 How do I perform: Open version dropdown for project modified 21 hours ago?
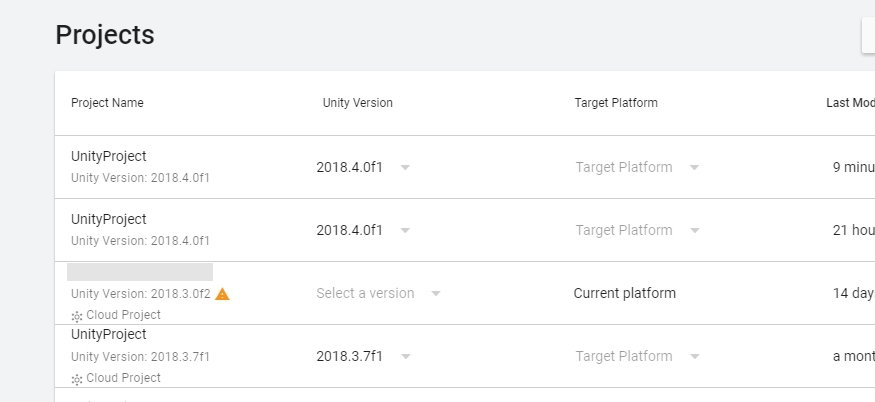pyautogui.click(x=363, y=230)
